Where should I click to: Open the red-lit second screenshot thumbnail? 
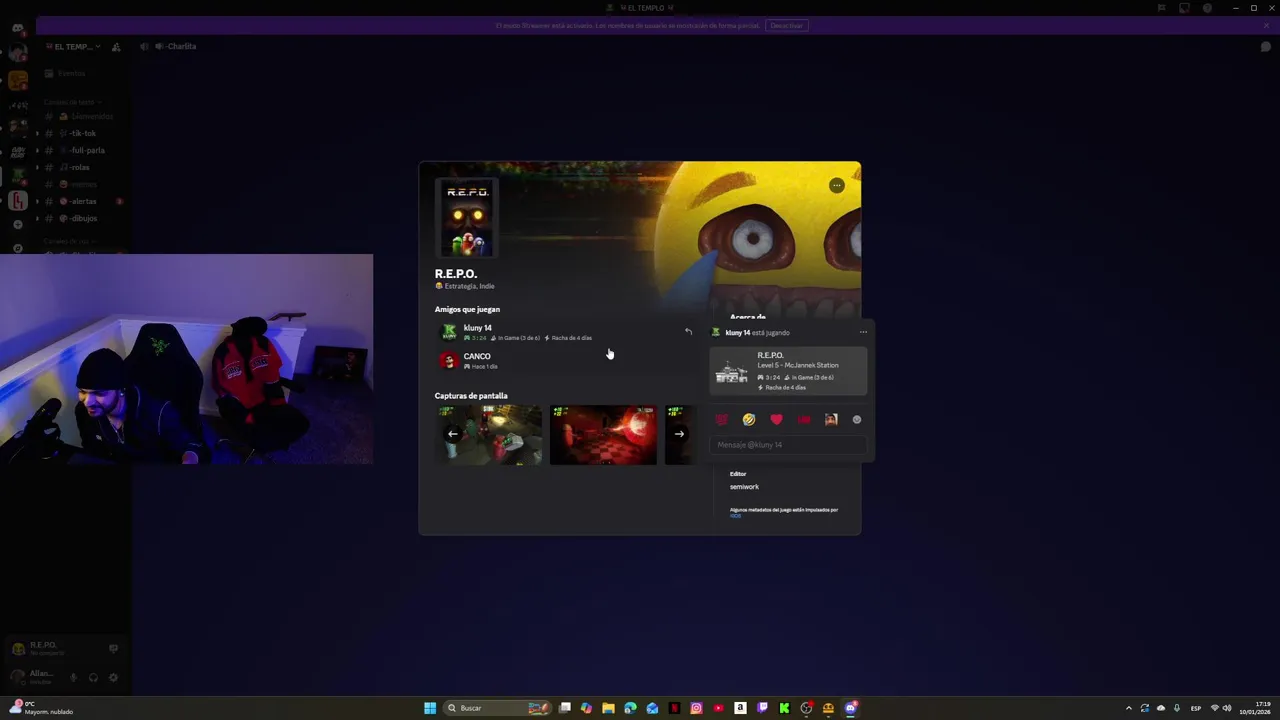pyautogui.click(x=603, y=435)
